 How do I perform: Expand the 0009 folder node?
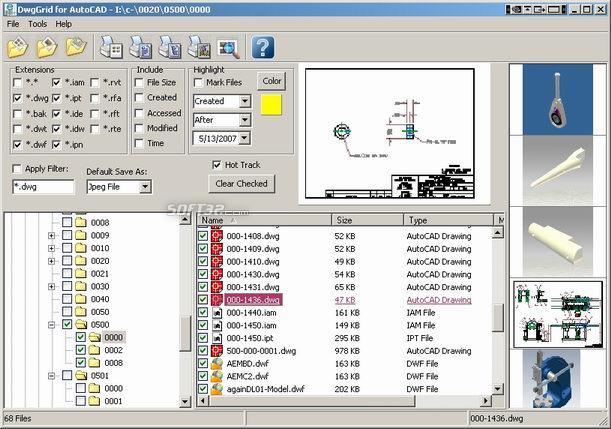(51, 235)
